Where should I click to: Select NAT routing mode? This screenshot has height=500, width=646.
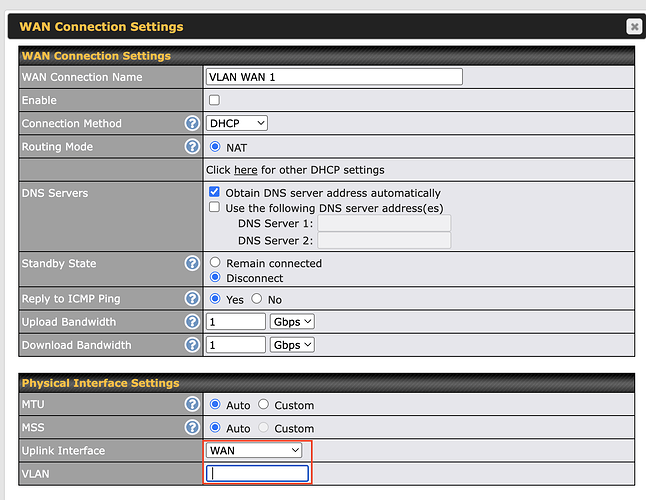(215, 147)
